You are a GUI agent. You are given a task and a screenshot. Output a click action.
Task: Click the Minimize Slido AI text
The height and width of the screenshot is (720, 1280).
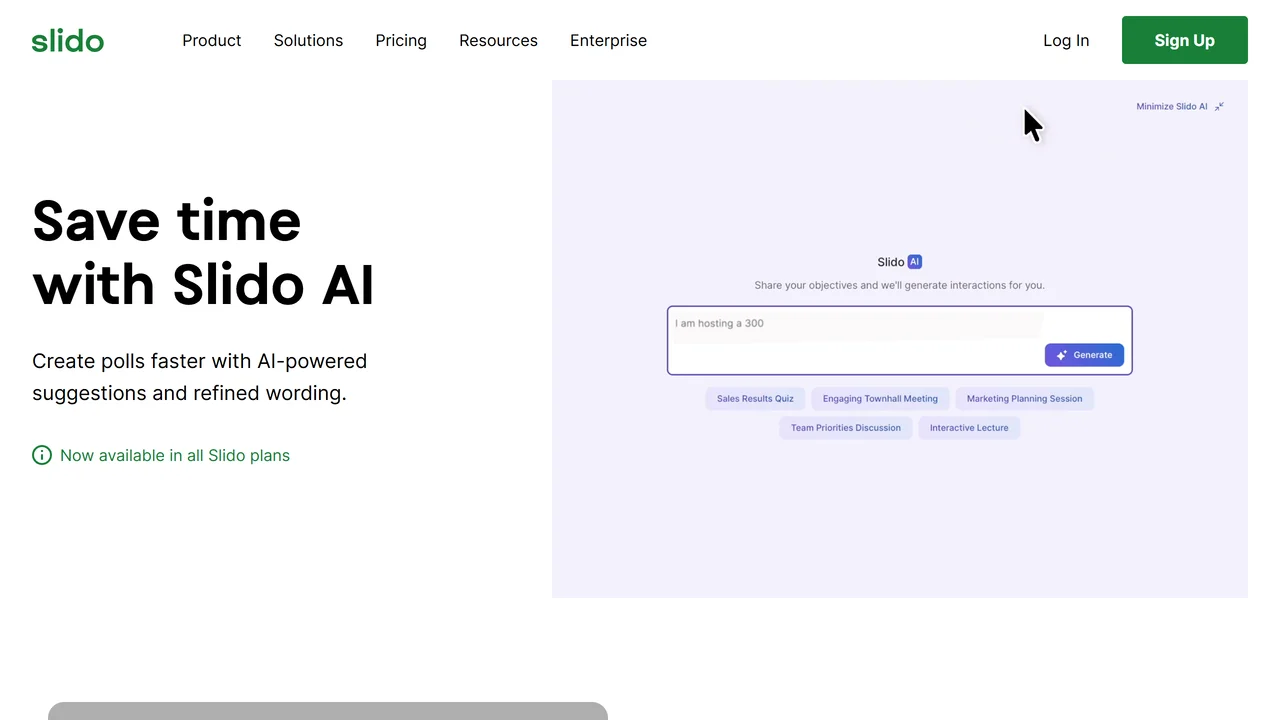1171,106
